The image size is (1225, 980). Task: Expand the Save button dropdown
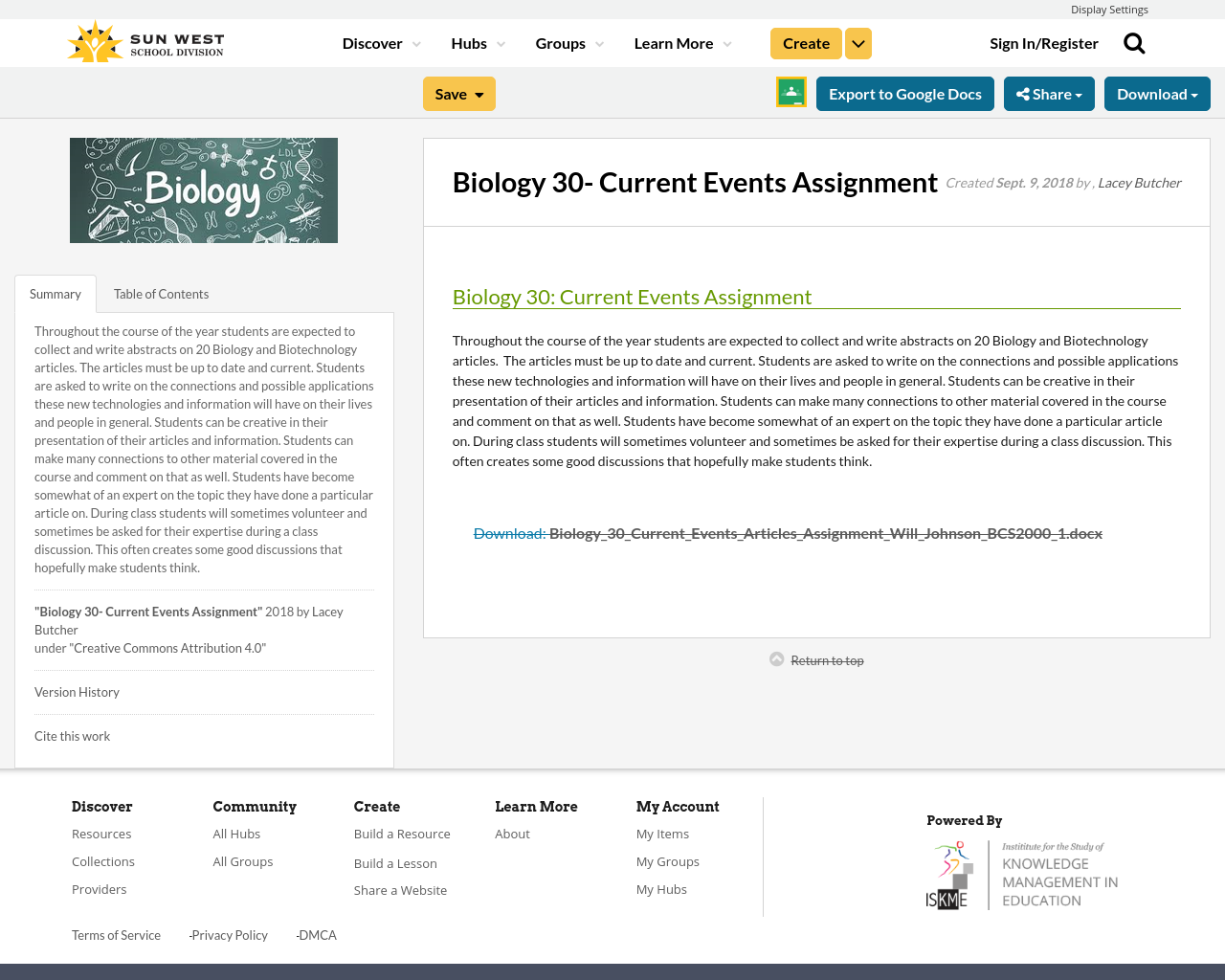pyautogui.click(x=477, y=93)
